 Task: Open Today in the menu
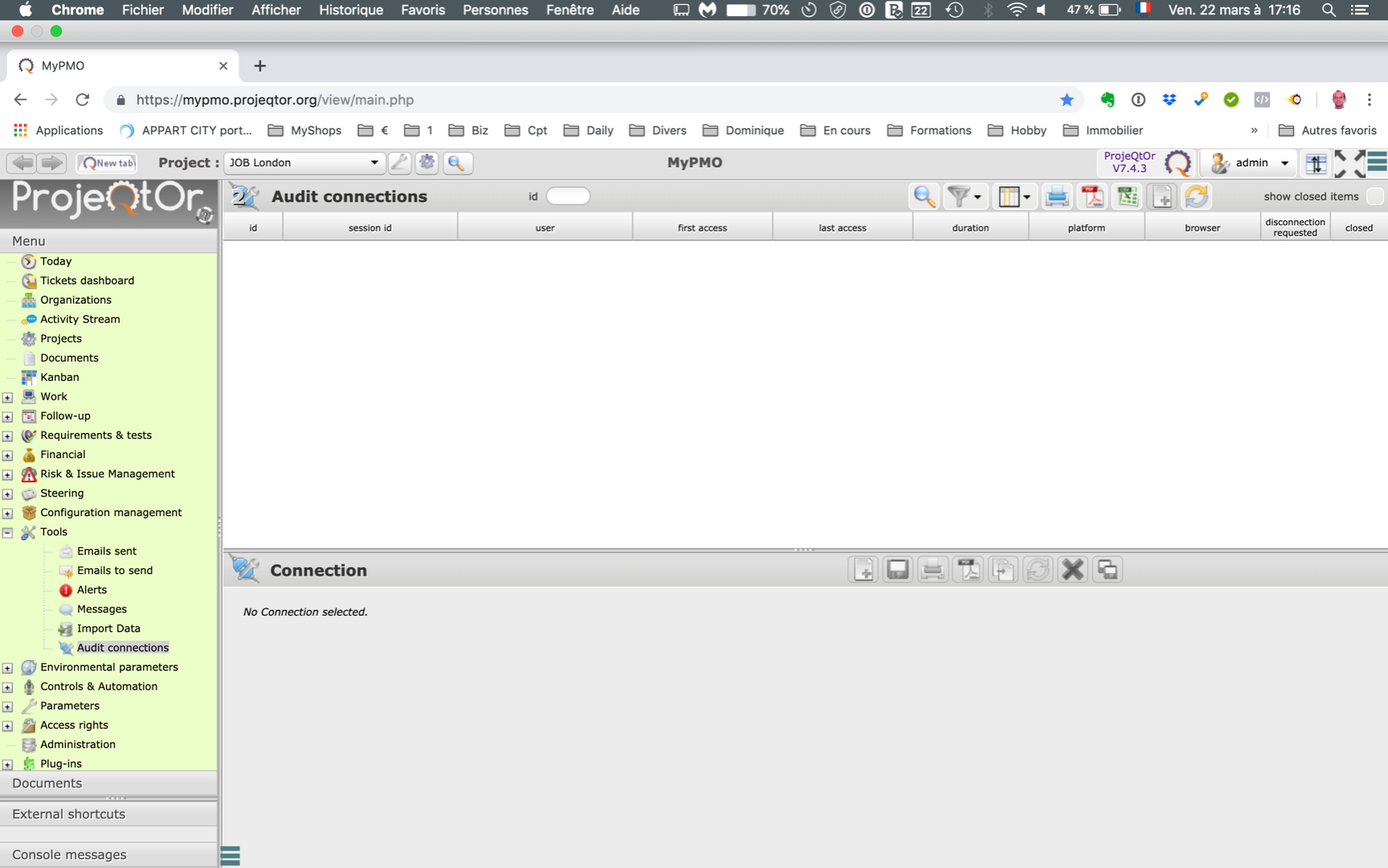point(55,261)
